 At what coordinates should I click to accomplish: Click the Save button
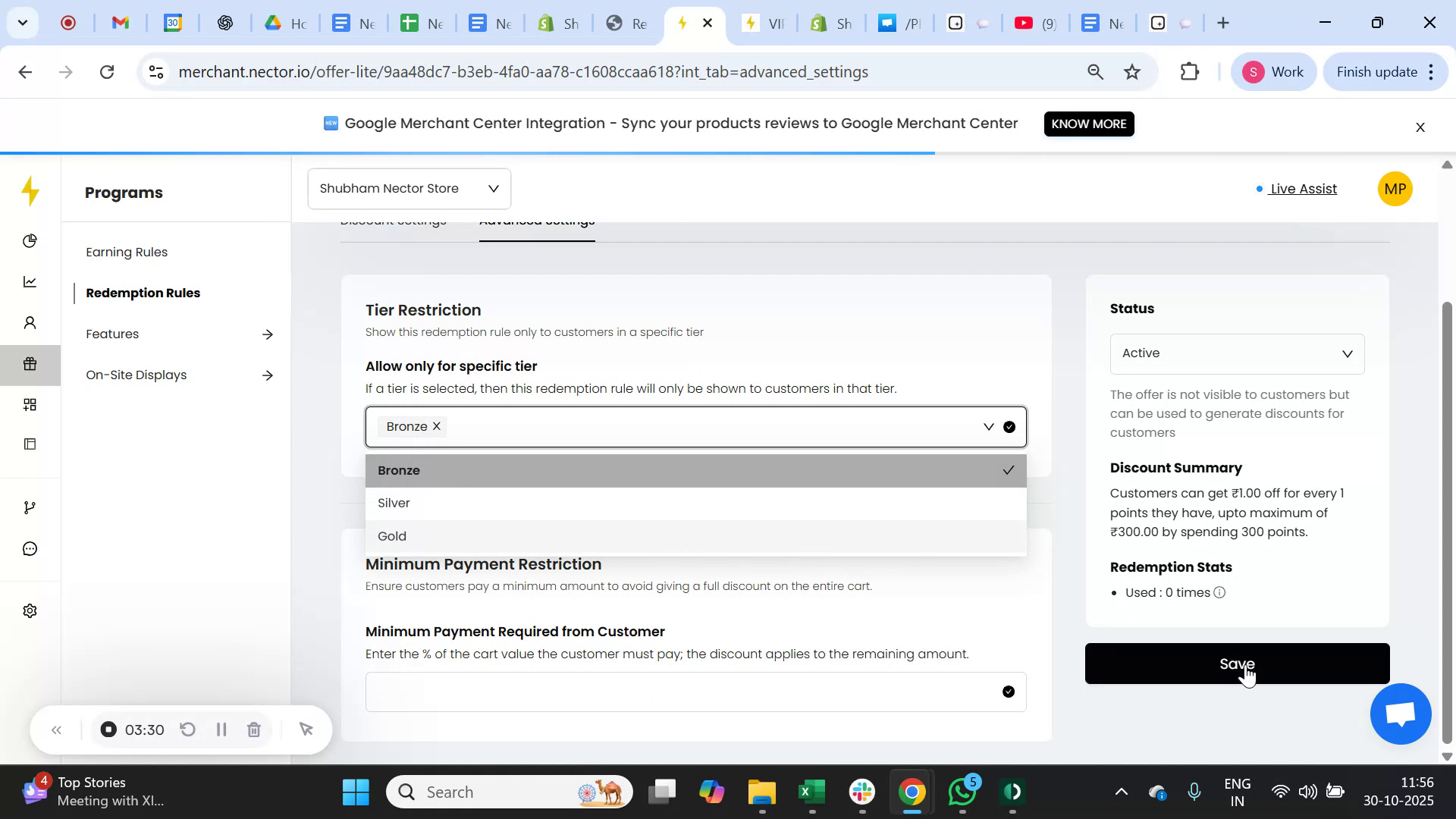tap(1237, 663)
